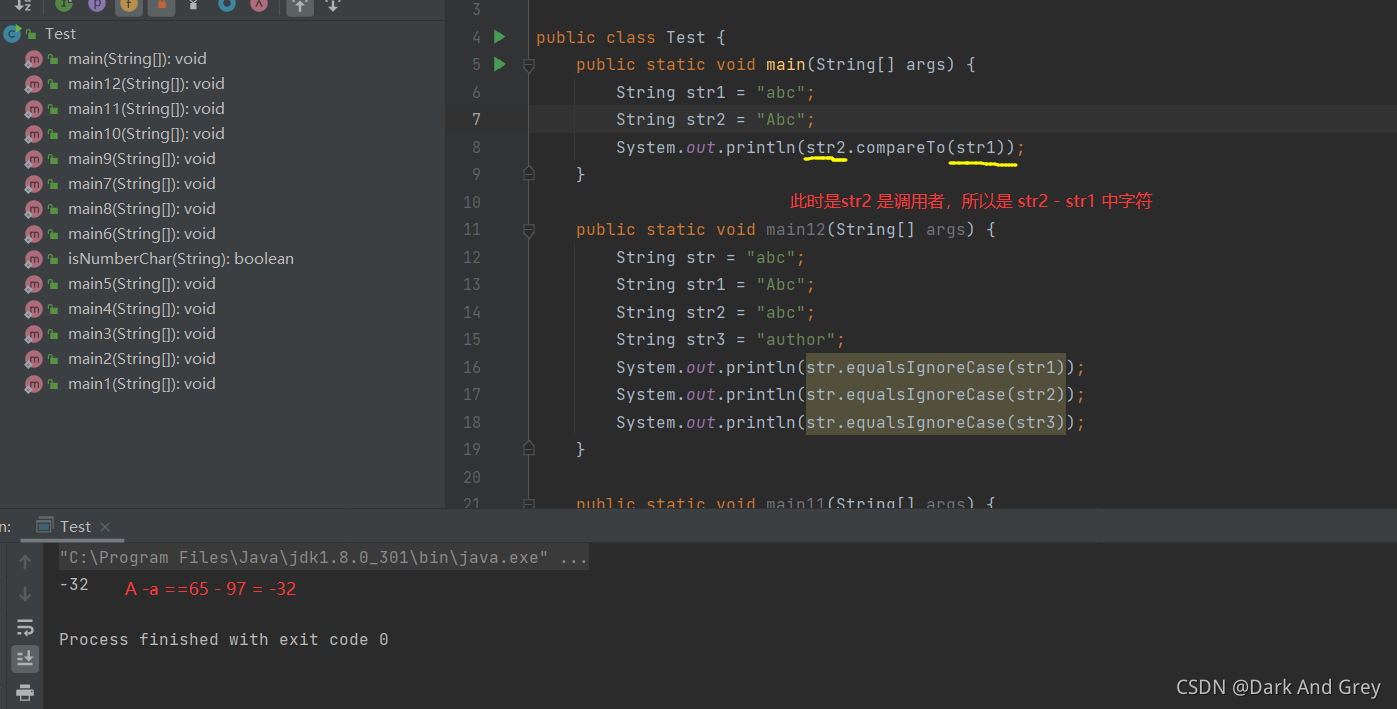Toggle Show Properties purple p icon
Image resolution: width=1397 pixels, height=709 pixels.
point(97,5)
